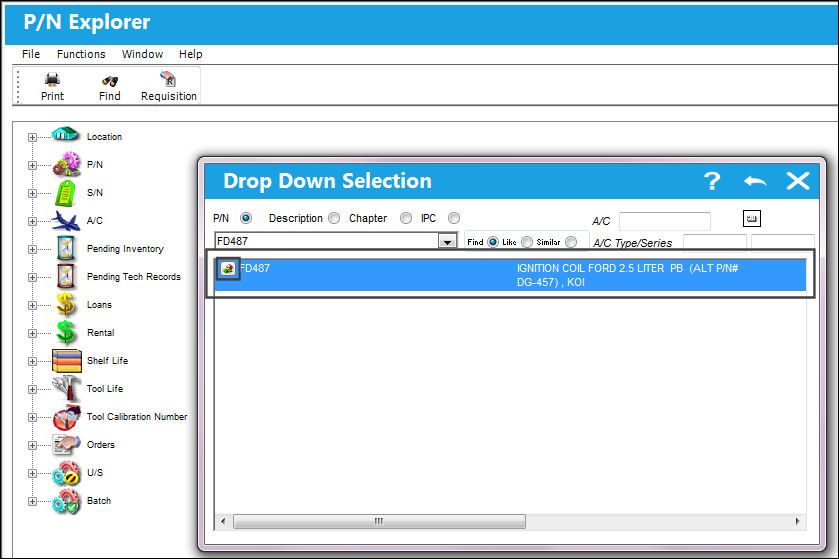
Task: Click the small button beside A/C field
Action: (752, 218)
